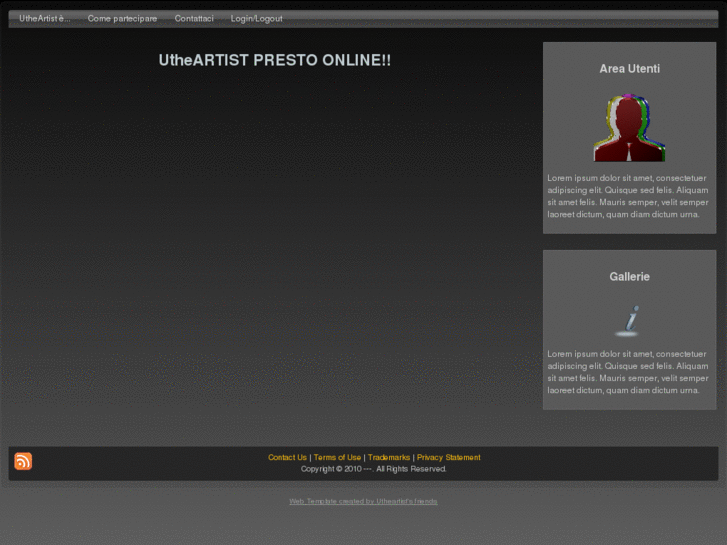Go to 'Login/Logout' in the navigation bar
This screenshot has height=545, width=727.
(x=256, y=19)
